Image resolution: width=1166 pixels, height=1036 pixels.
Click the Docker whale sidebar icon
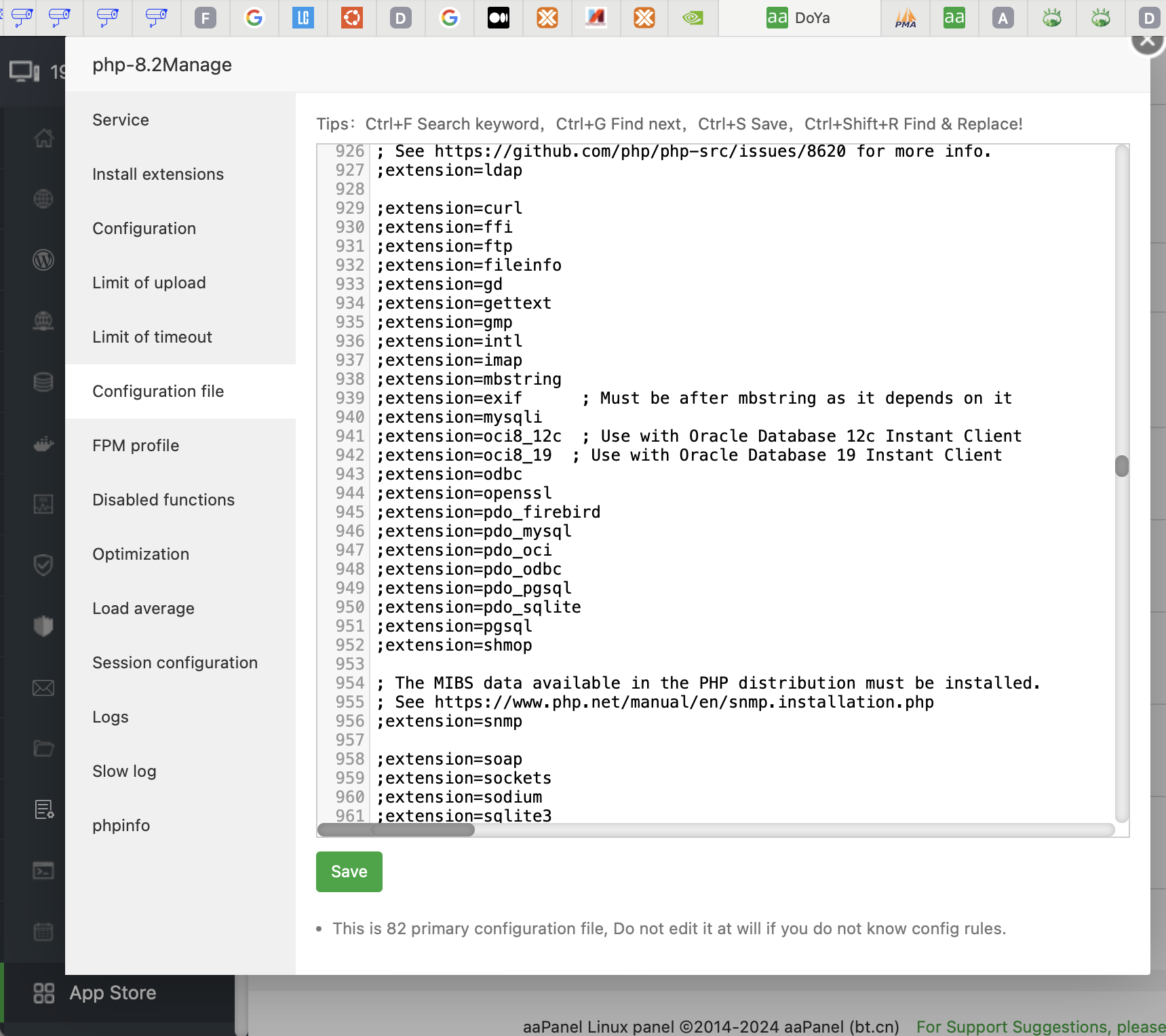pos(43,444)
